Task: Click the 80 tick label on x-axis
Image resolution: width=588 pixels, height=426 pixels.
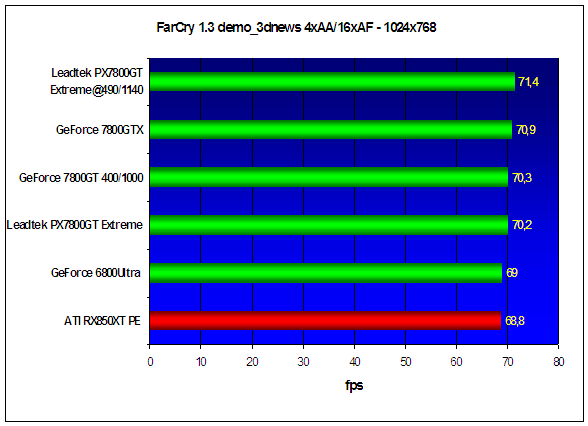Action: [558, 362]
